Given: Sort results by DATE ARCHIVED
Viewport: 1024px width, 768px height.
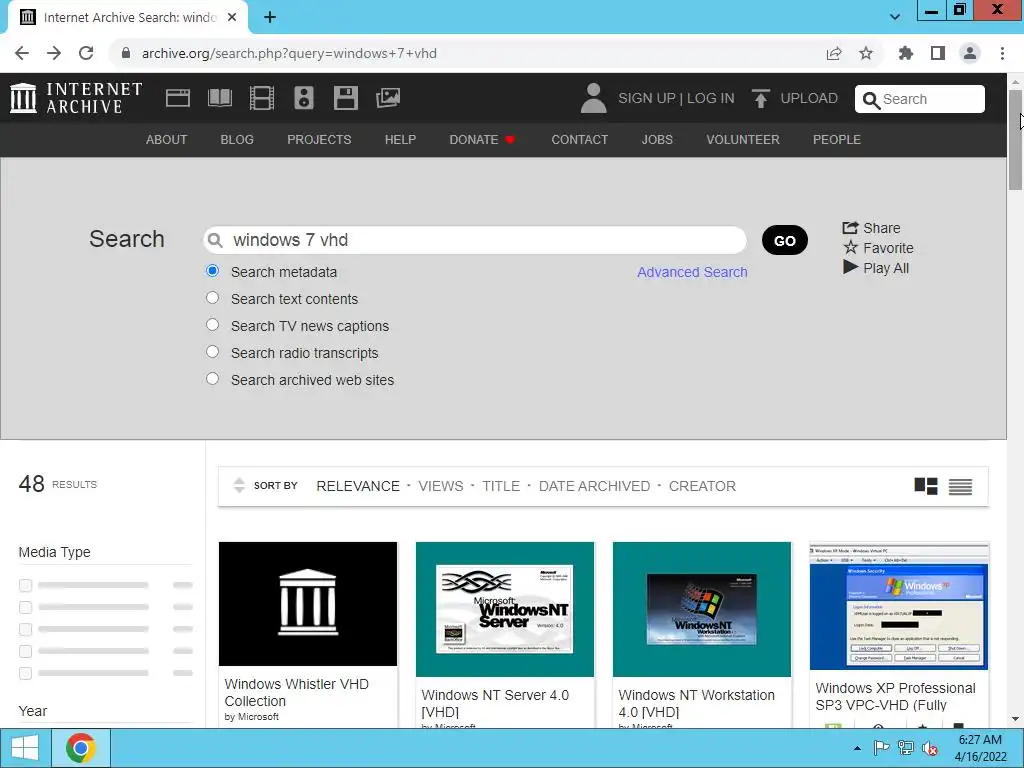Looking at the screenshot, I should click(x=594, y=486).
